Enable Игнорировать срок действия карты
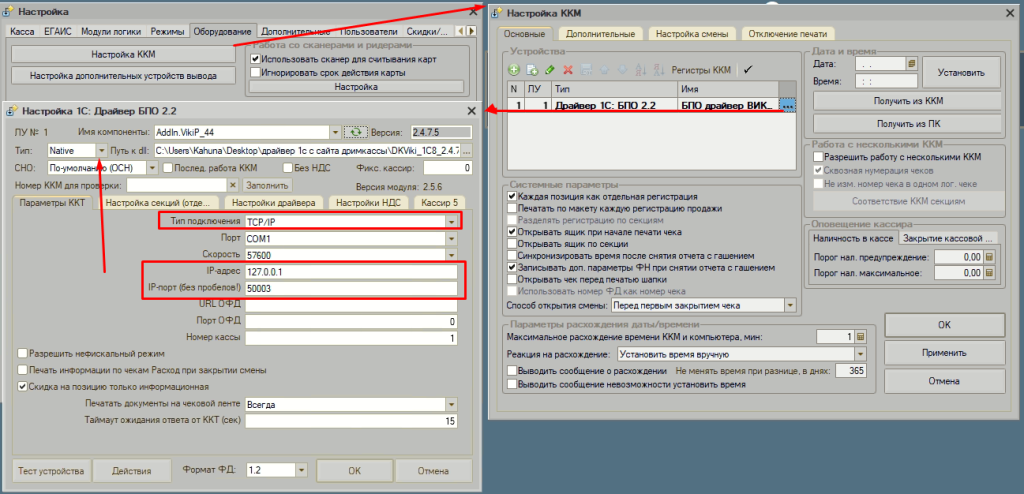Screen dimensions: 1024x494 tap(255, 73)
